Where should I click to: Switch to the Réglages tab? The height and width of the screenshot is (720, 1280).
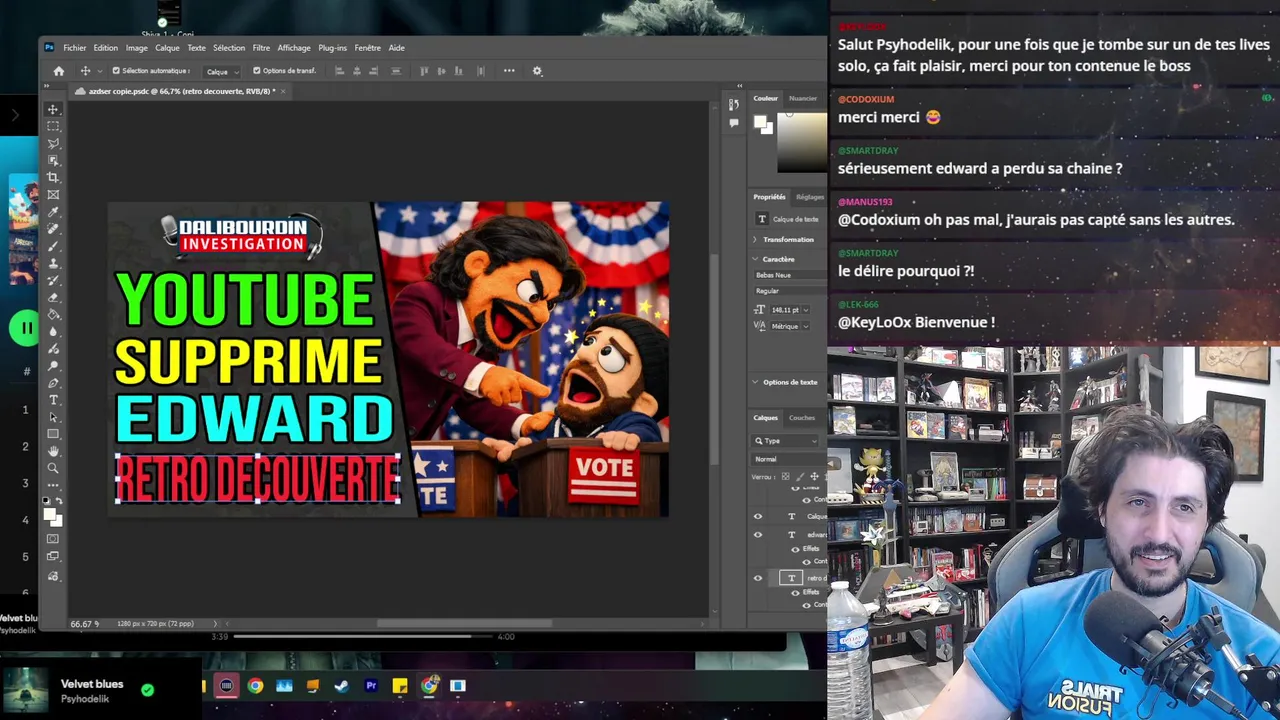pos(810,197)
